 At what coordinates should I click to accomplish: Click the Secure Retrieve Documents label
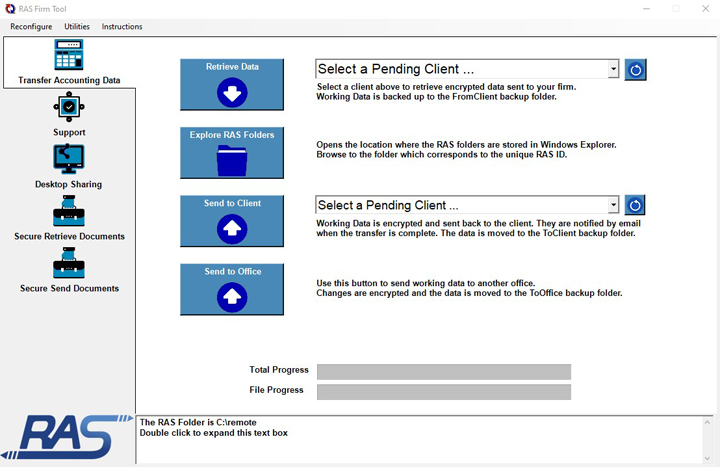(x=69, y=236)
